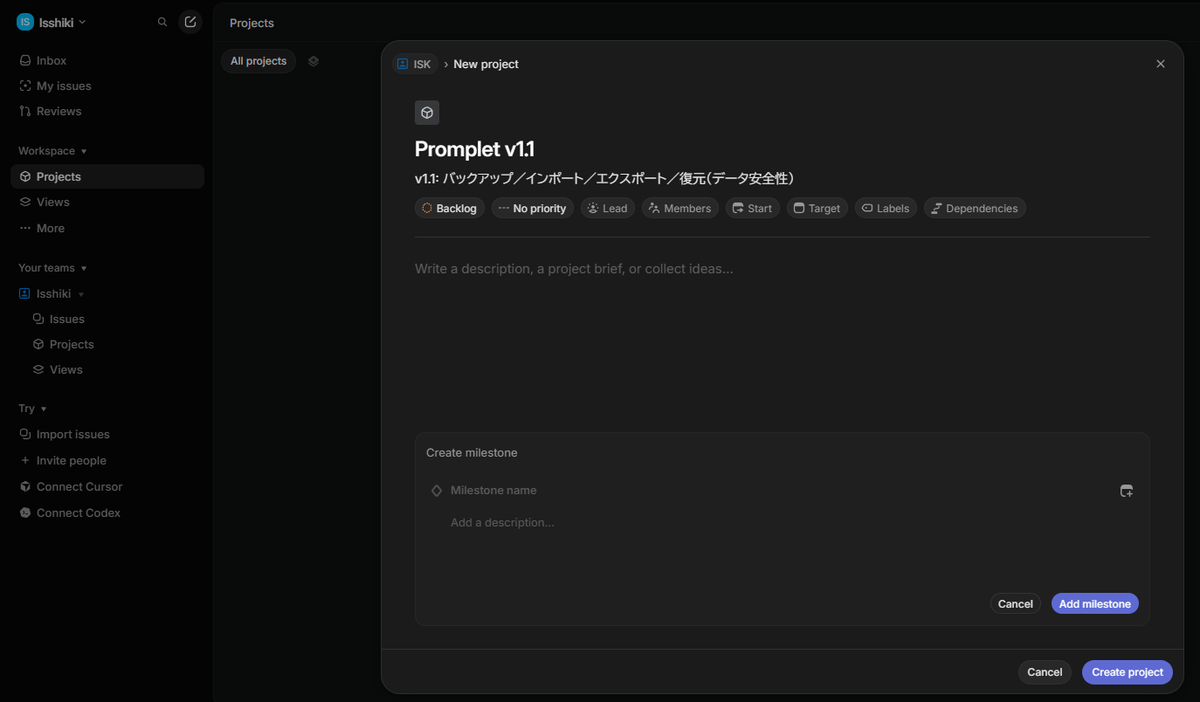
Task: Collapse the Try section
Action: [x=32, y=409]
